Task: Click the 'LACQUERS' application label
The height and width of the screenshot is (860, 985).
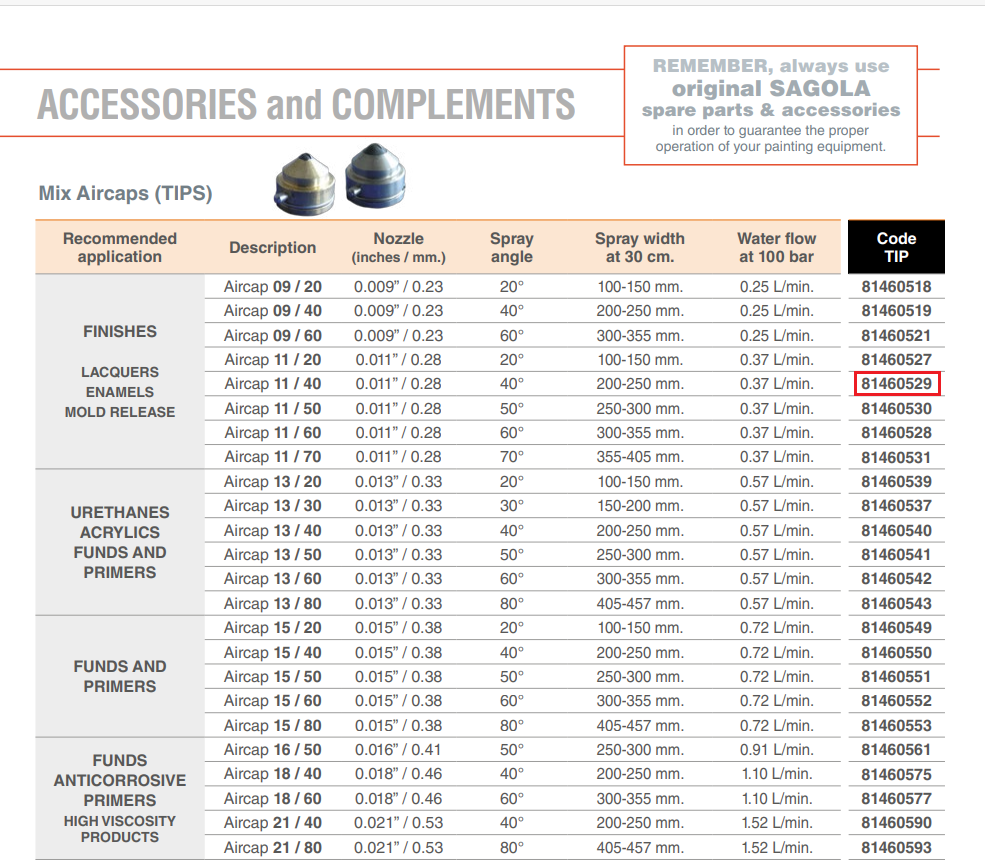Action: [120, 372]
